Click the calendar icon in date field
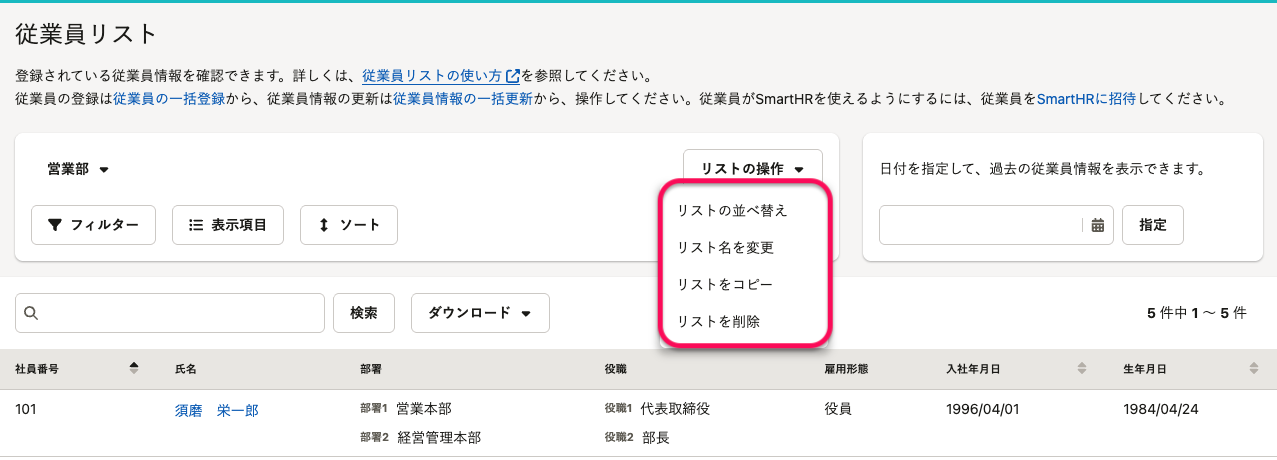The image size is (1277, 460). (x=1097, y=225)
